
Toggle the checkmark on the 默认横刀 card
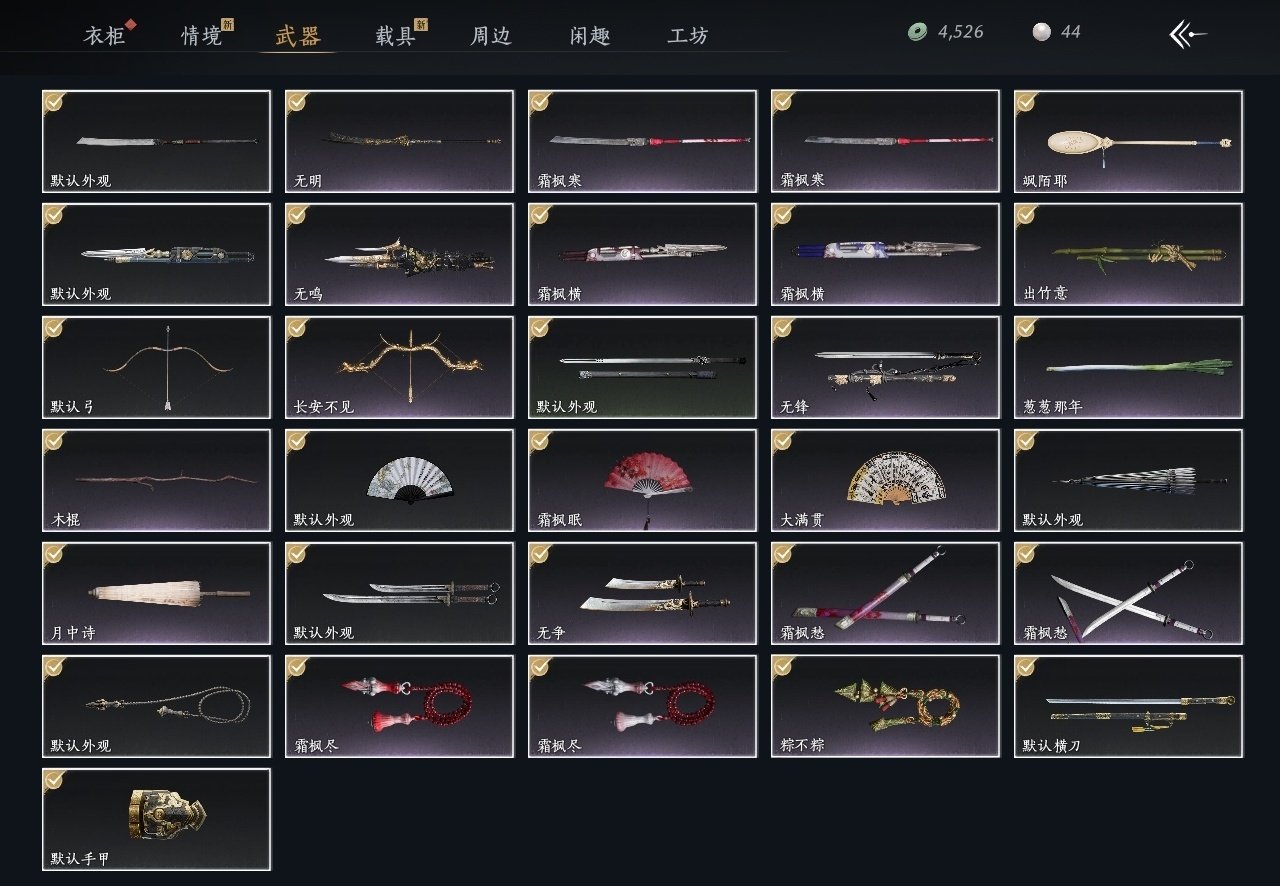(x=1026, y=666)
